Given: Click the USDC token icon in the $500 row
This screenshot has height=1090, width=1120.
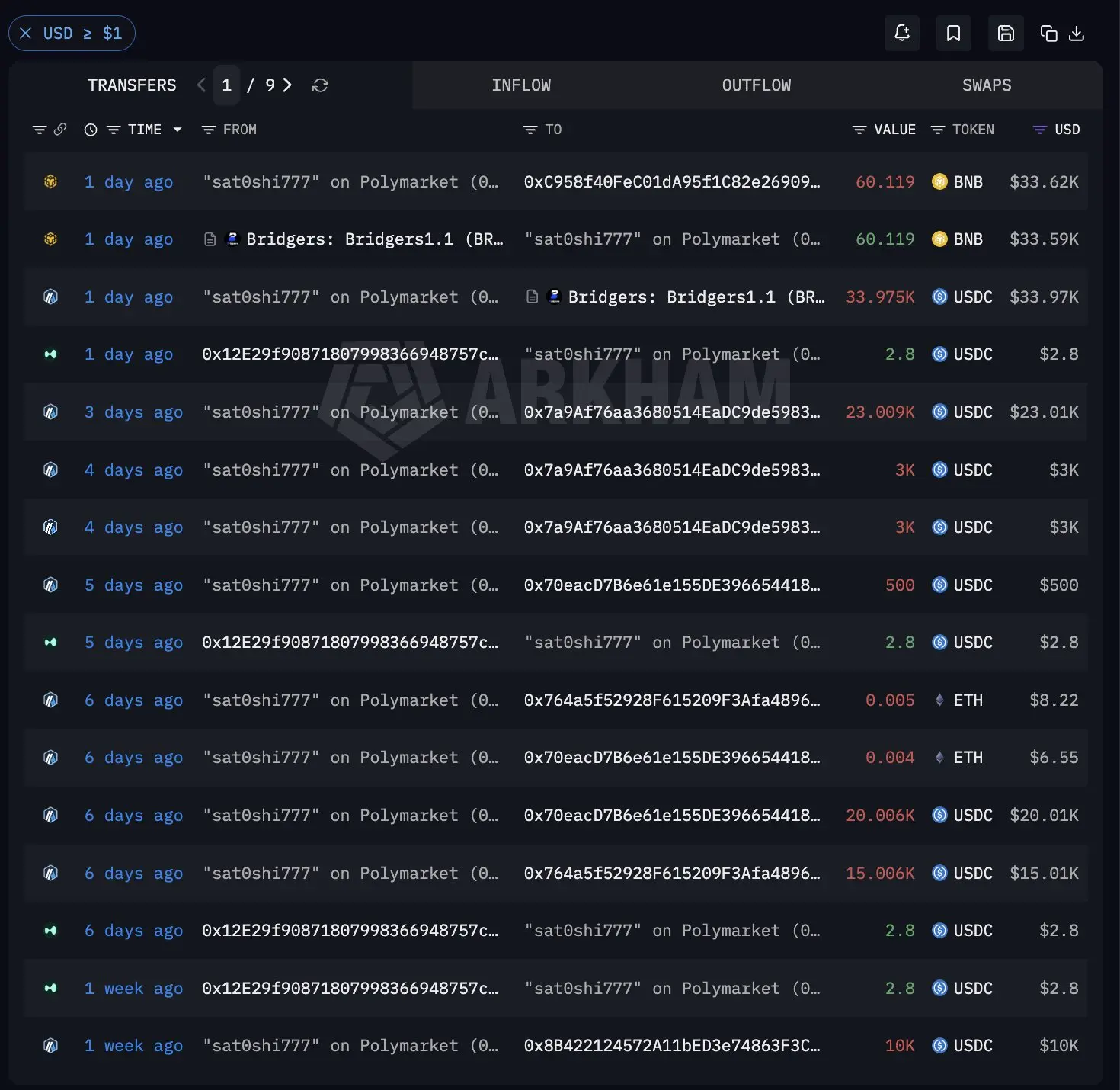Looking at the screenshot, I should (x=939, y=585).
